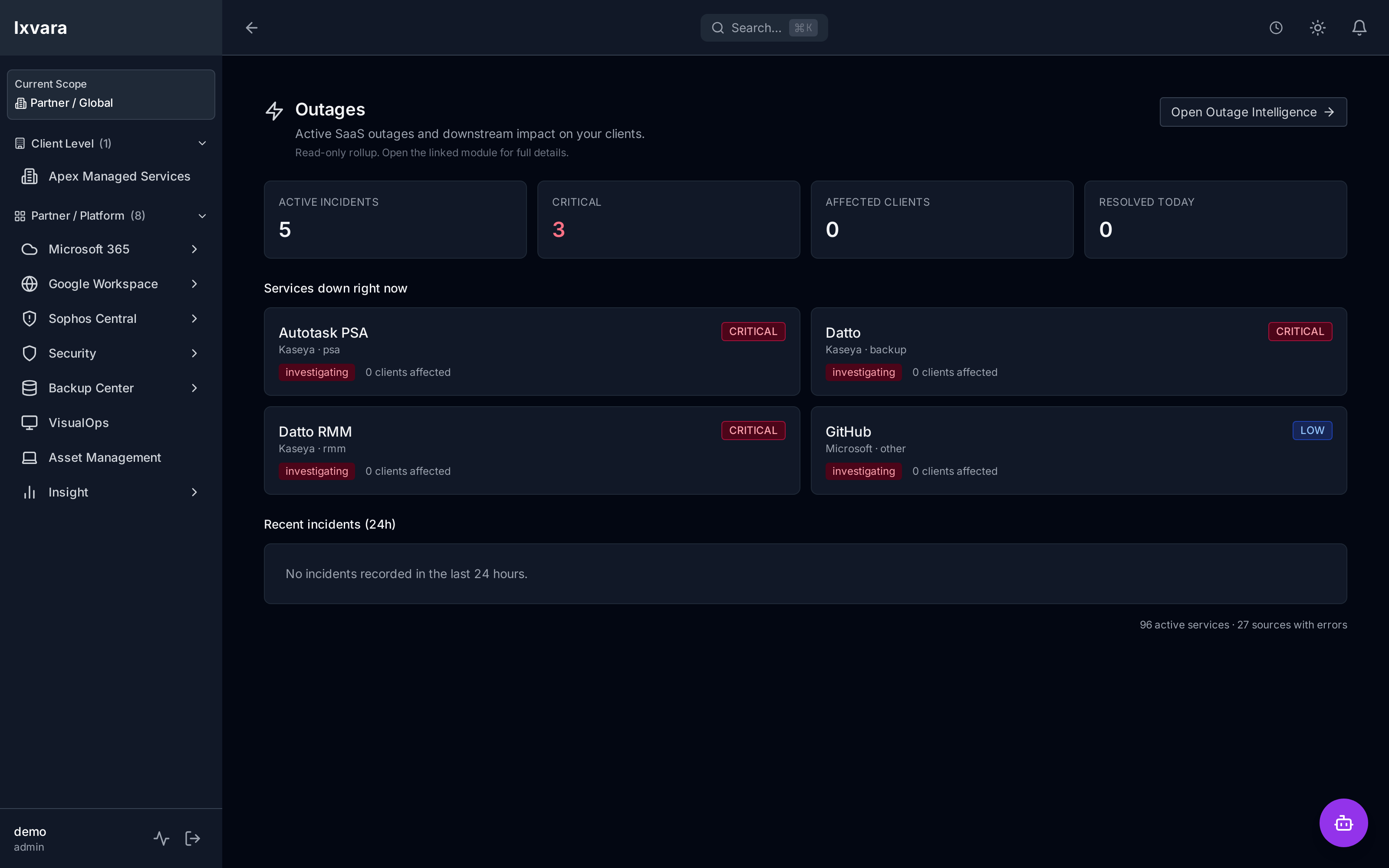This screenshot has height=868, width=1389.
Task: Click the Open Outage Intelligence button
Action: click(1253, 112)
